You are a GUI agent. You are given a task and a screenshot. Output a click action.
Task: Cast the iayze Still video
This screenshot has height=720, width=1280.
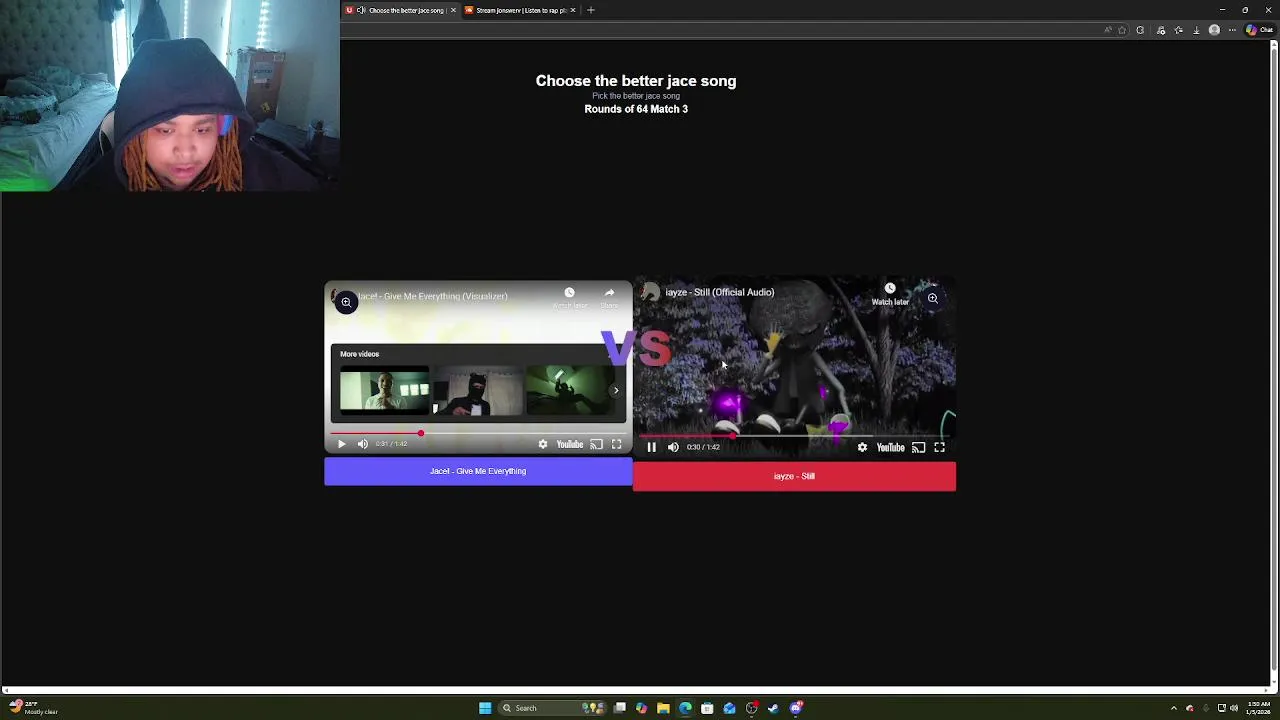point(918,447)
